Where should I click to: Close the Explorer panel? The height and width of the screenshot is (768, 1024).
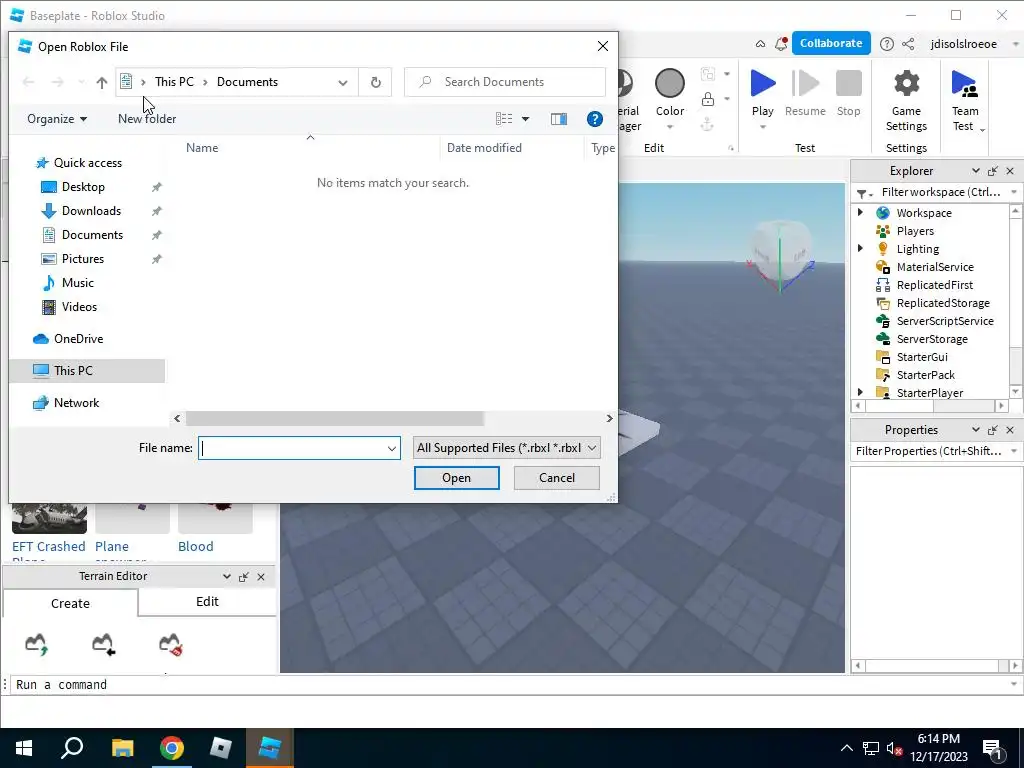click(1010, 171)
